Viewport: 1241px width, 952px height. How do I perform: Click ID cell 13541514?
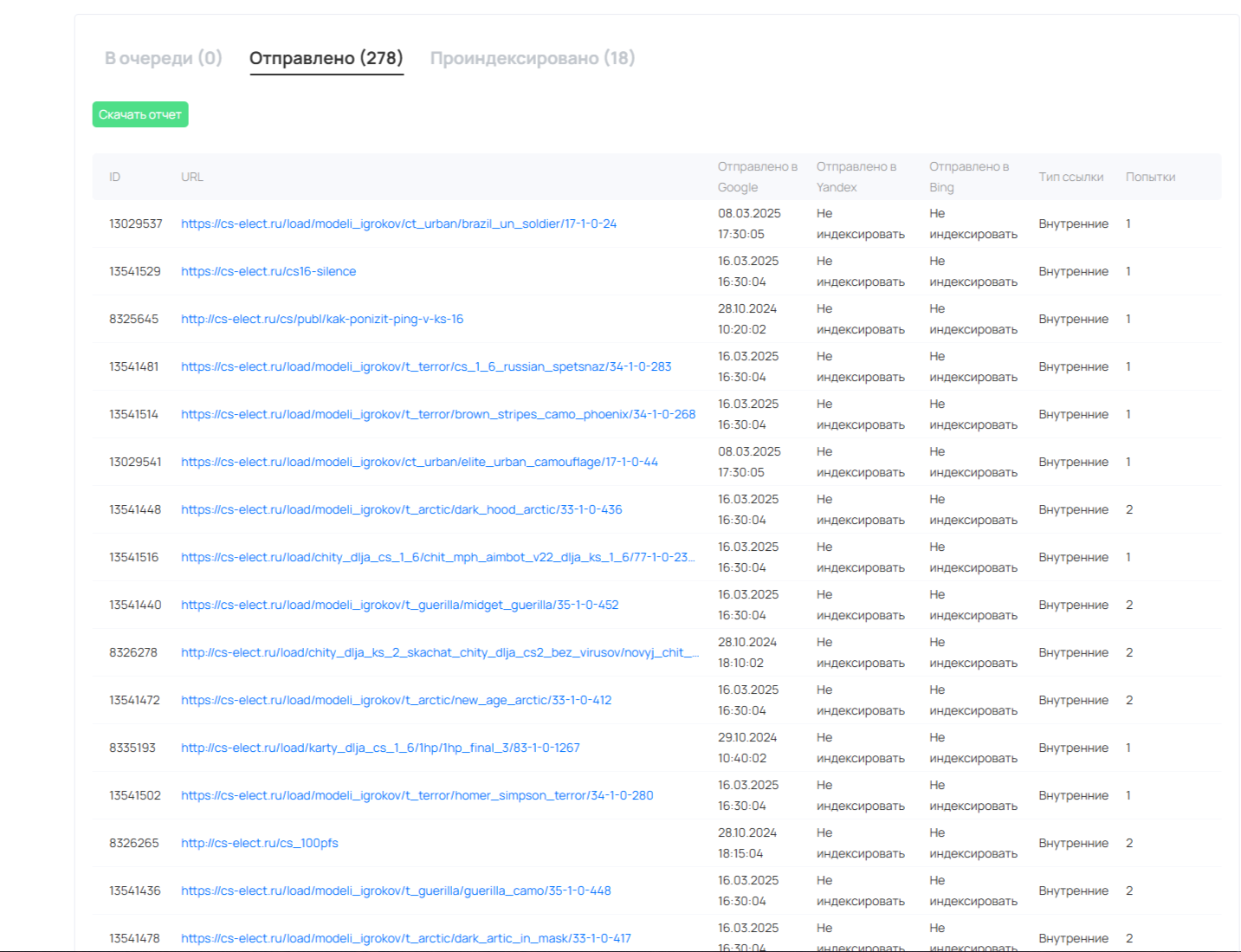[134, 414]
